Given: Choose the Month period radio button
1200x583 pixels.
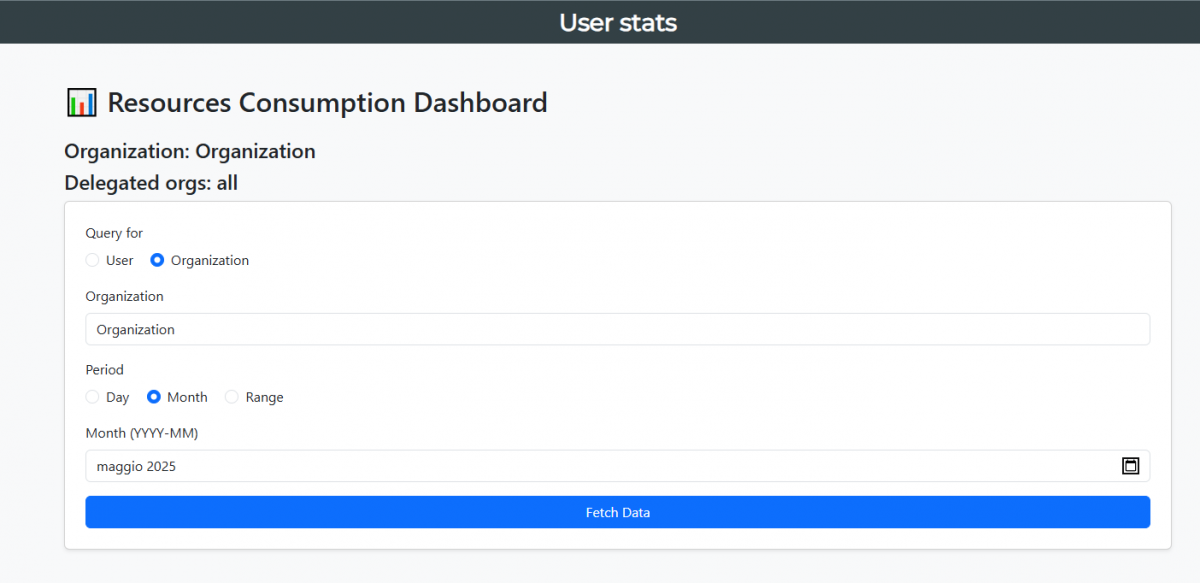Looking at the screenshot, I should (x=154, y=397).
